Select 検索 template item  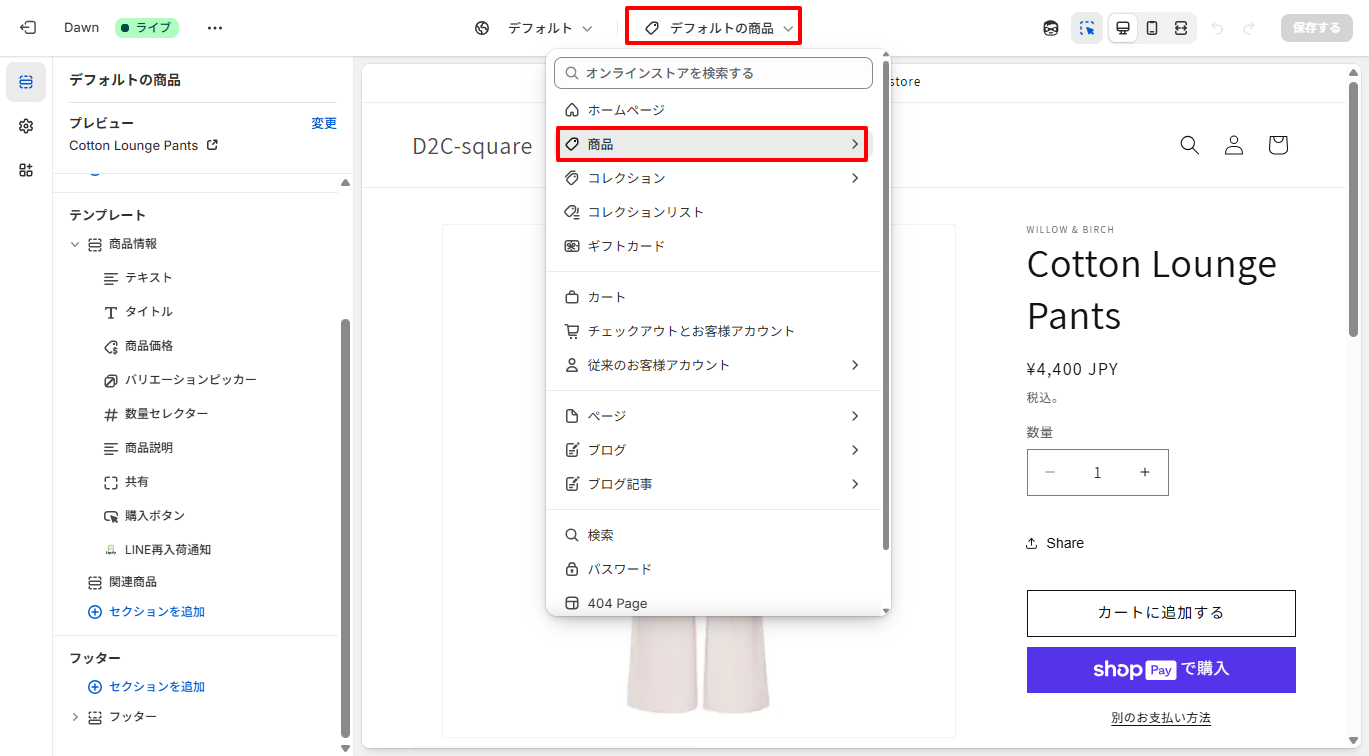(713, 535)
